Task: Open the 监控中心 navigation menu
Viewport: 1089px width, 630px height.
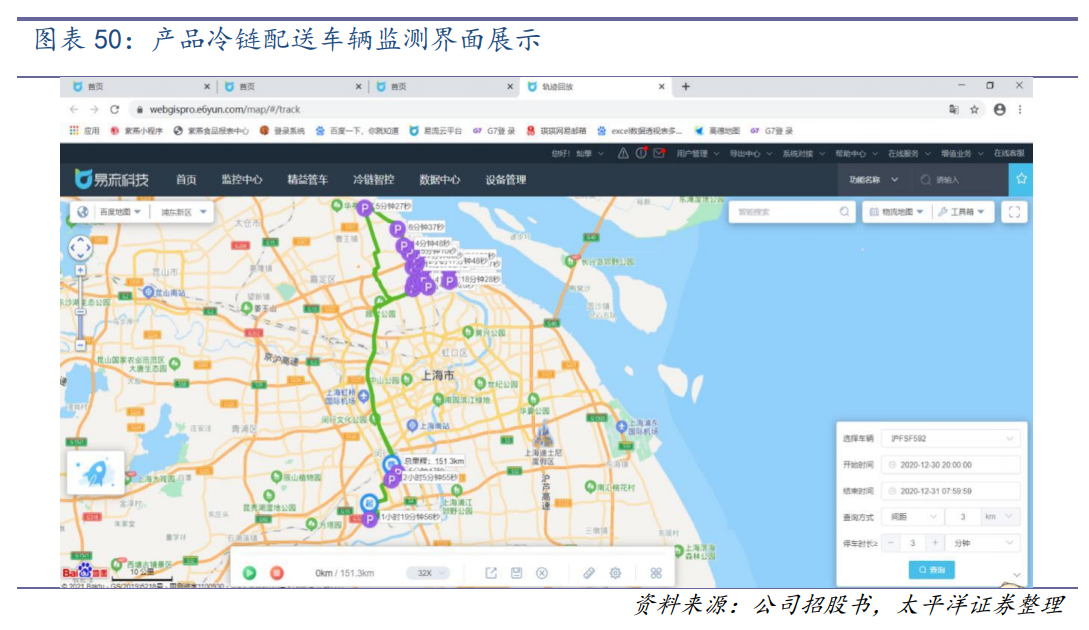Action: pyautogui.click(x=242, y=180)
